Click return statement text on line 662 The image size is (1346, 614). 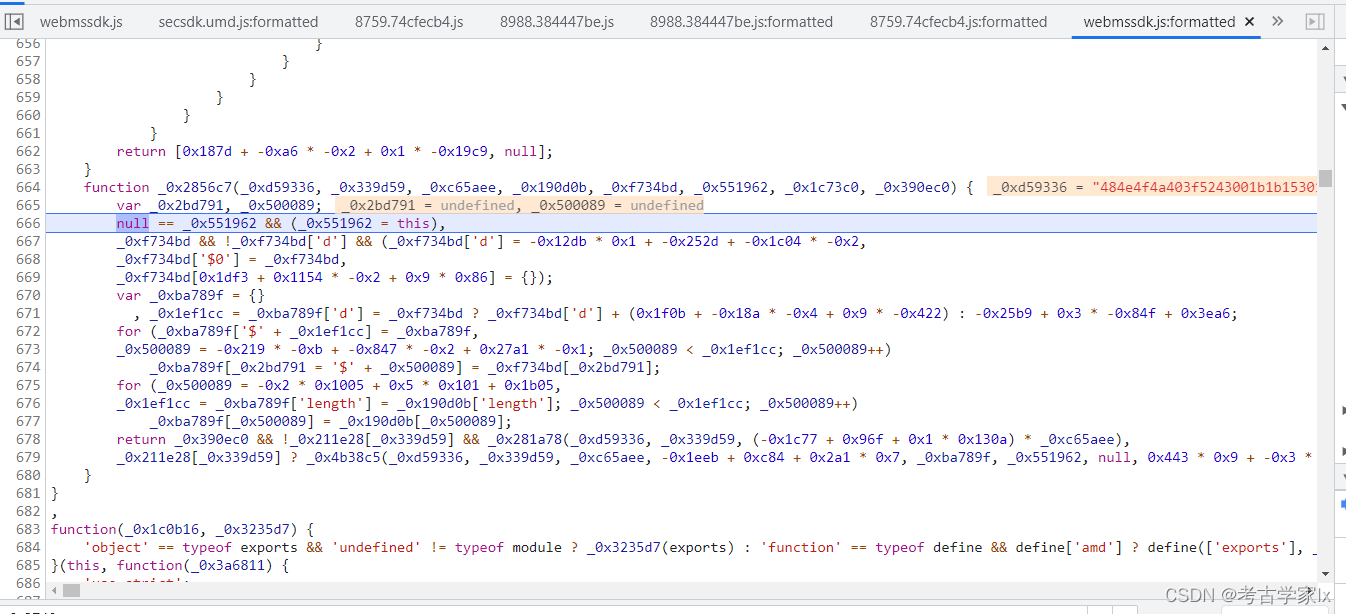coord(334,151)
